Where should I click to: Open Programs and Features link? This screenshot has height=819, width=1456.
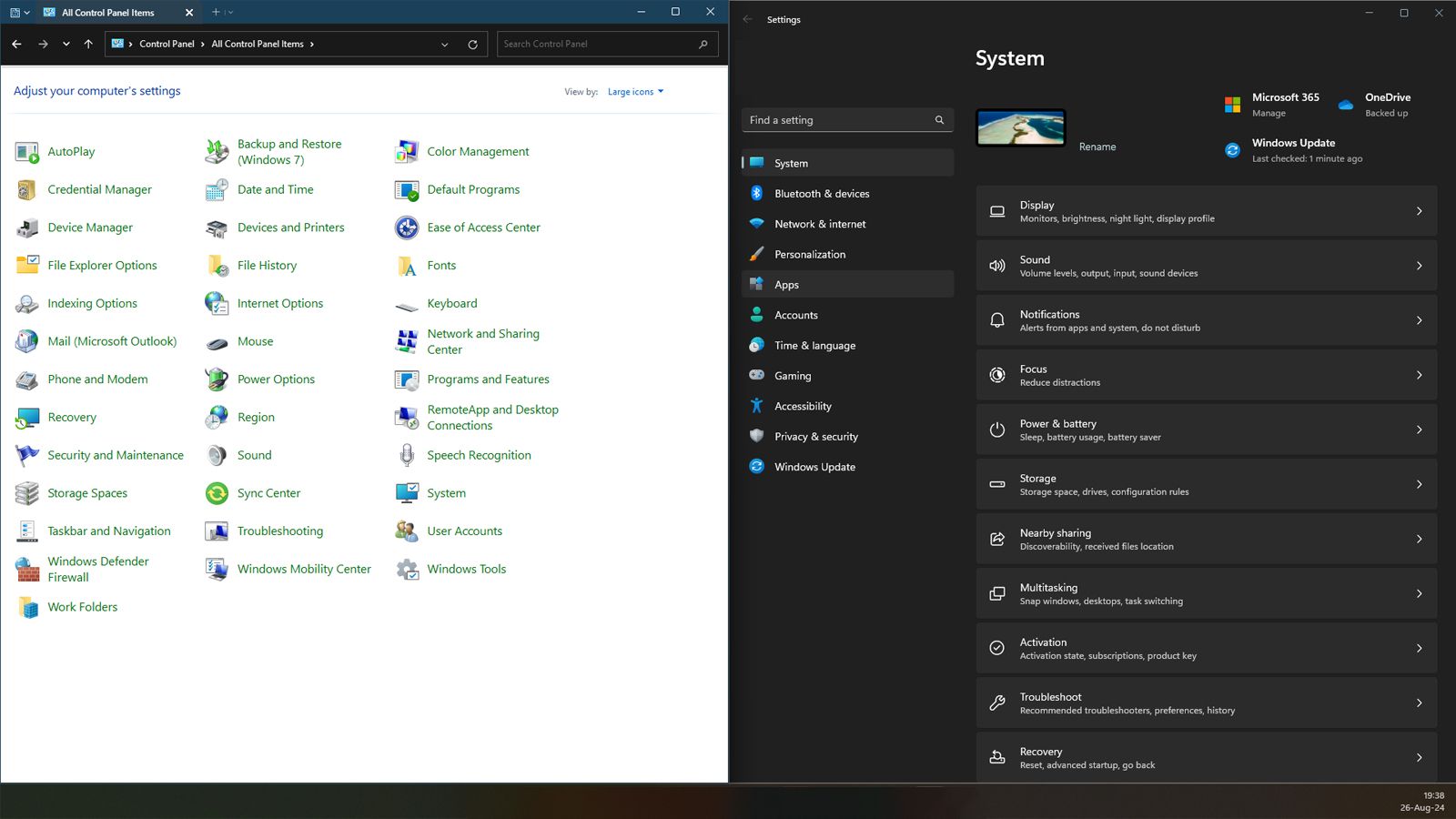pyautogui.click(x=488, y=379)
